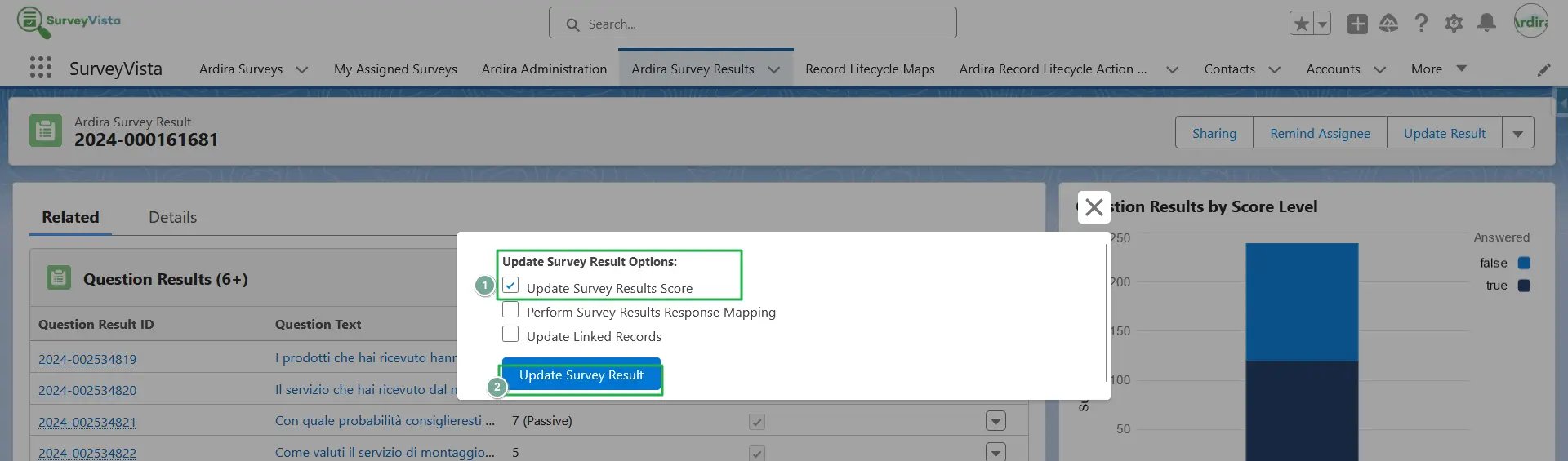Click the Question Result ID column header
The width and height of the screenshot is (1568, 461).
(96, 324)
